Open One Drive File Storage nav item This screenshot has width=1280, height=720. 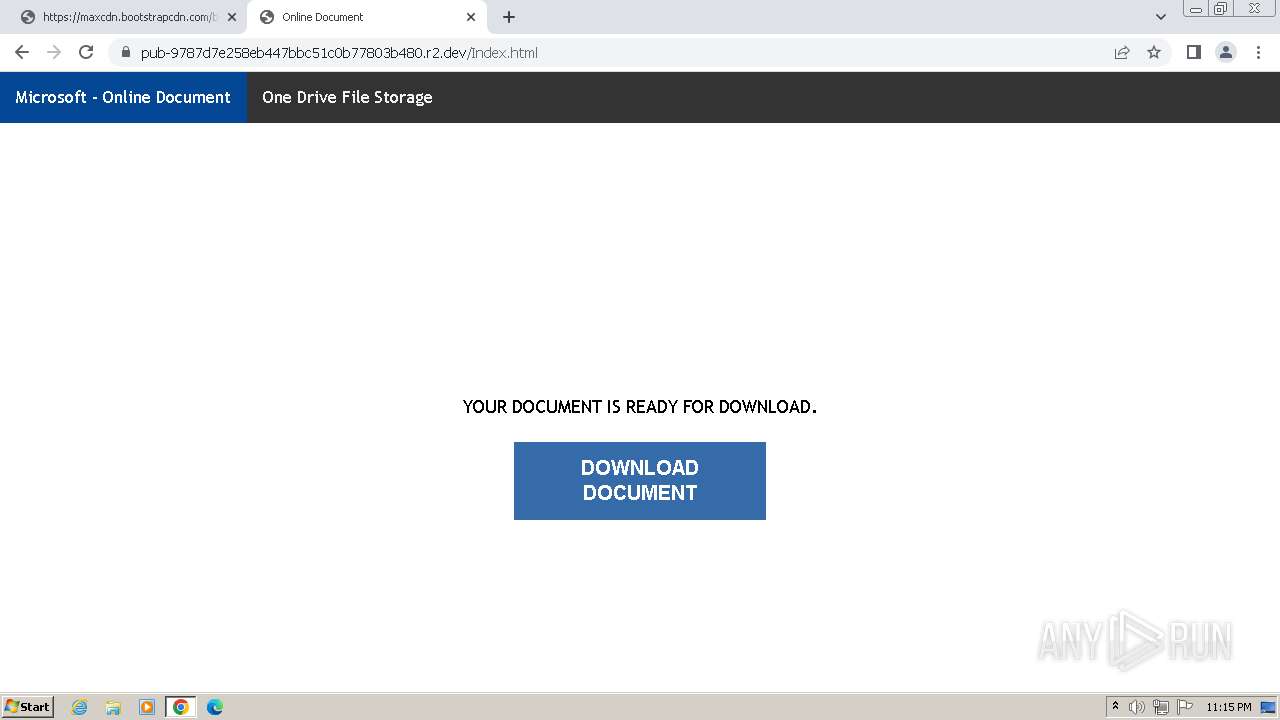pyautogui.click(x=347, y=97)
